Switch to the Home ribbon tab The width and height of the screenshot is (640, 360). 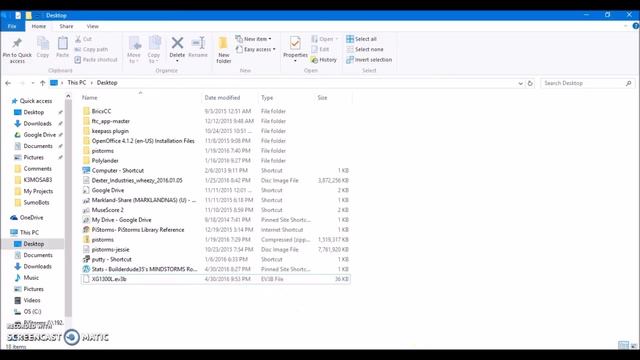(39, 26)
